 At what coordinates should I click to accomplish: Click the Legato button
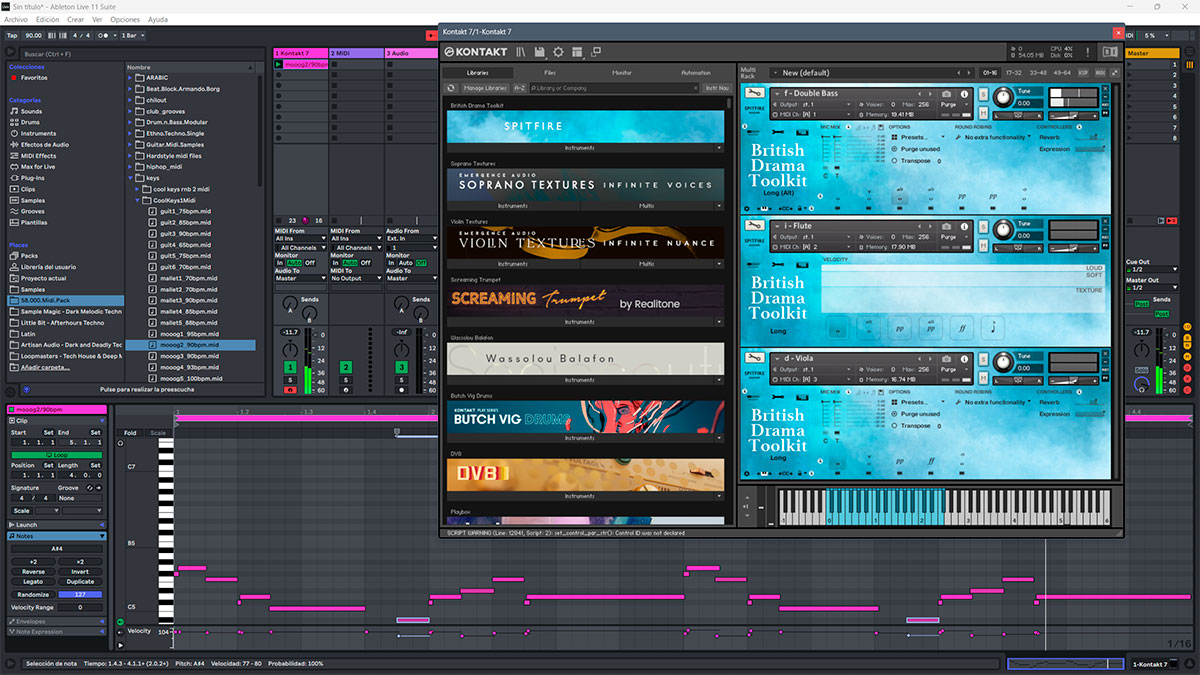33,582
